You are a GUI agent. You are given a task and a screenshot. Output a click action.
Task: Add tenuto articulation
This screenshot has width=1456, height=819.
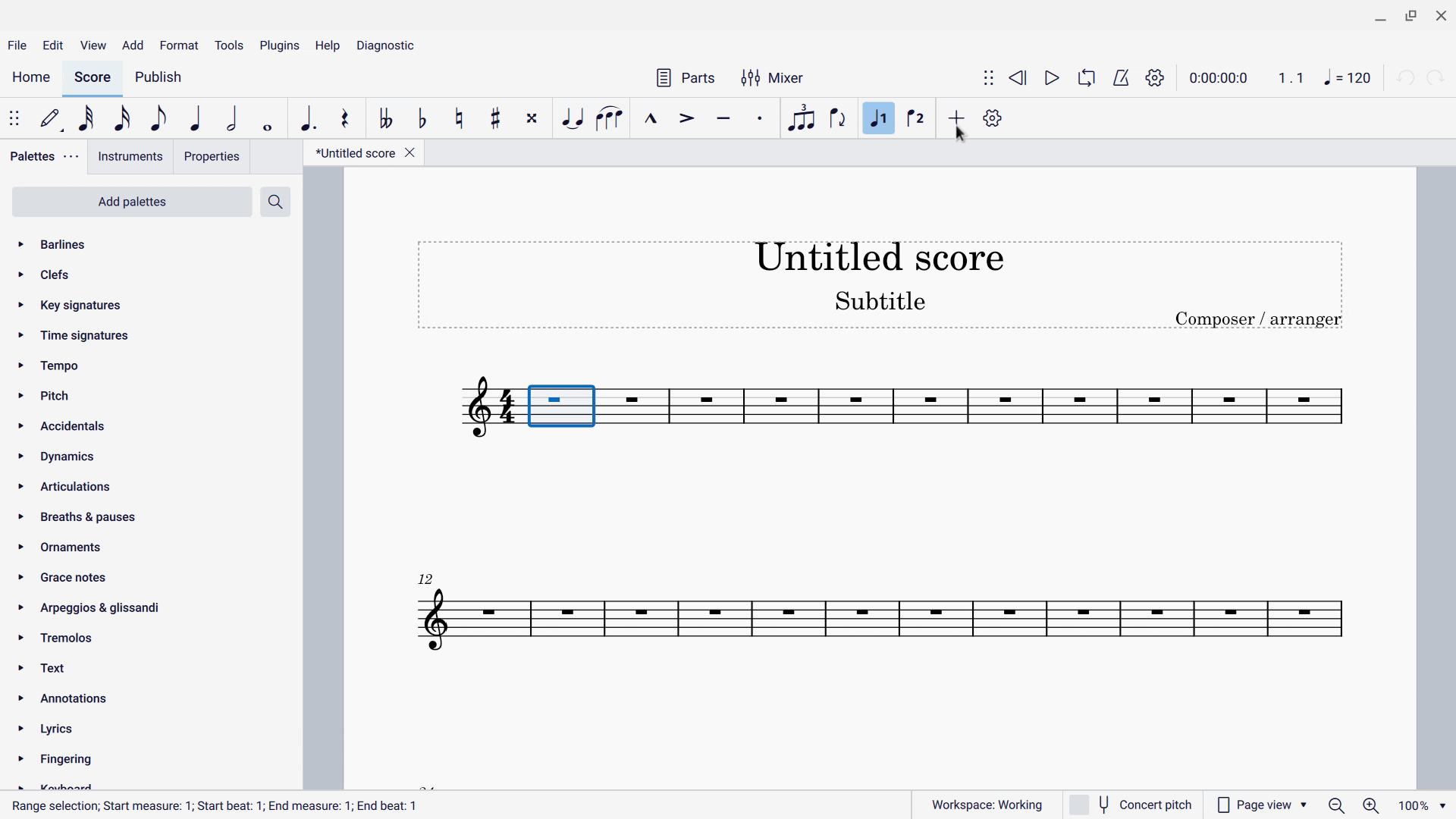coord(724,119)
